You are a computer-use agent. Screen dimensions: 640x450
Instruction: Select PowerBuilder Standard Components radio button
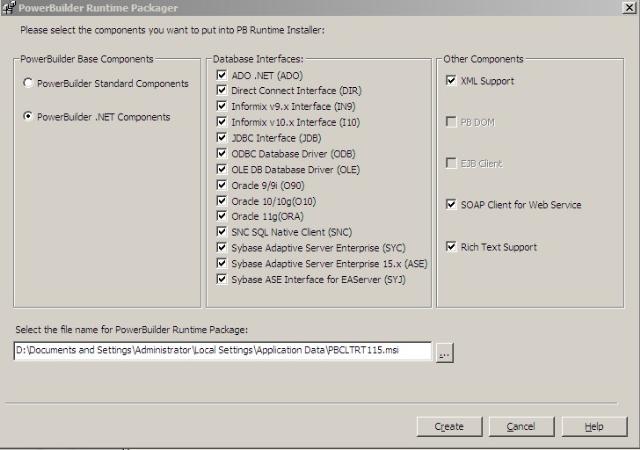click(28, 83)
